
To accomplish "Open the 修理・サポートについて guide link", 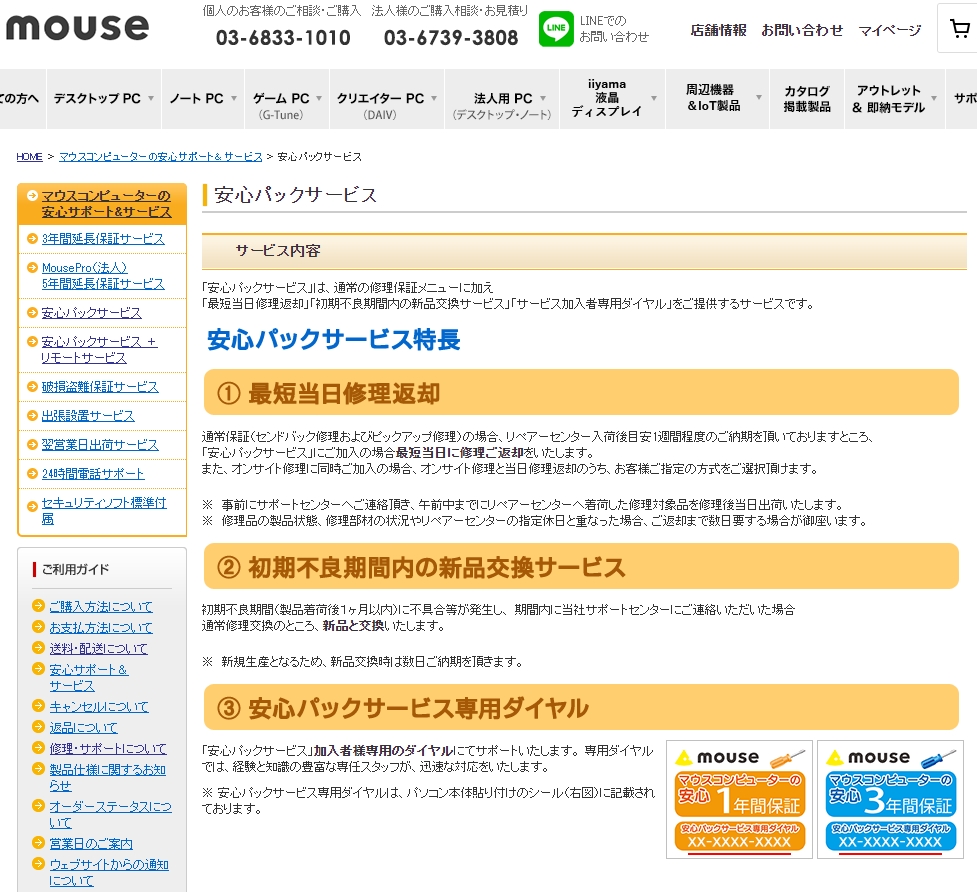I will pyautogui.click(x=108, y=748).
